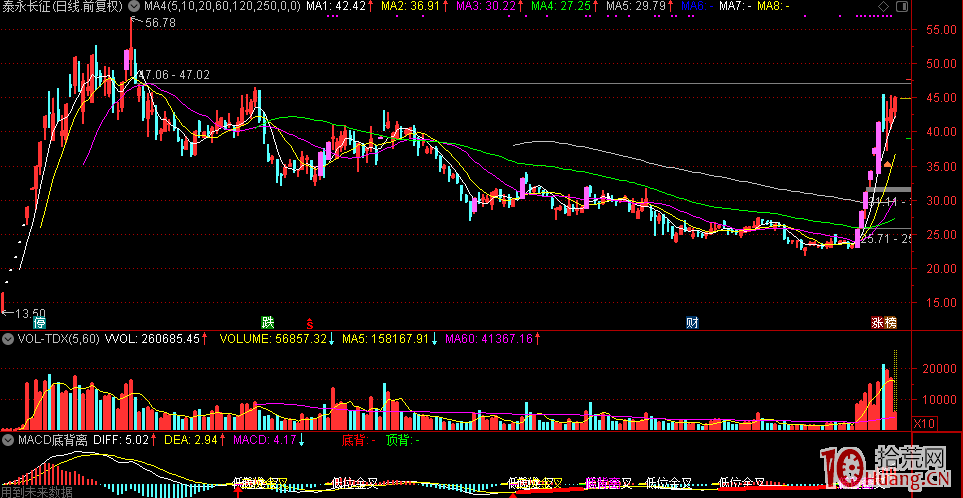
Task: Click the VVOL: 260685.45 value
Action: (x=154, y=338)
